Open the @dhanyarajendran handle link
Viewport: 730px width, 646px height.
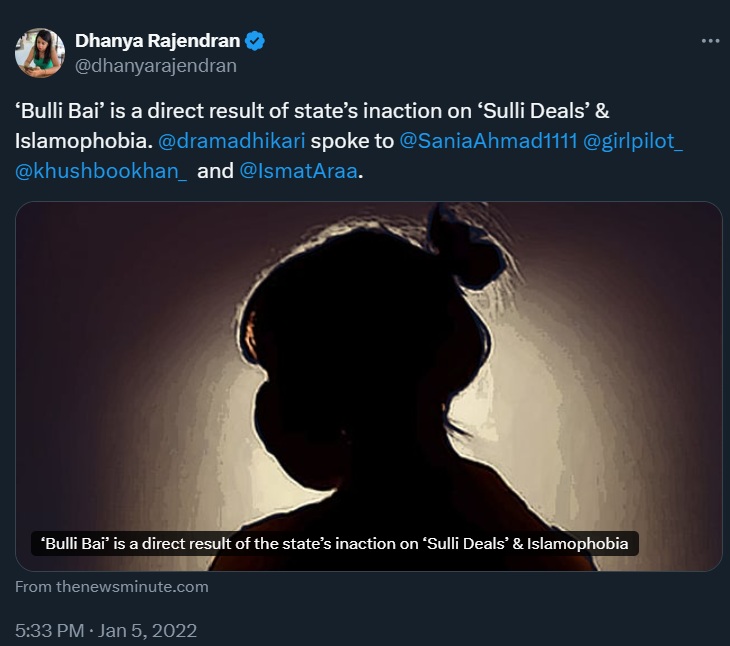click(155, 66)
